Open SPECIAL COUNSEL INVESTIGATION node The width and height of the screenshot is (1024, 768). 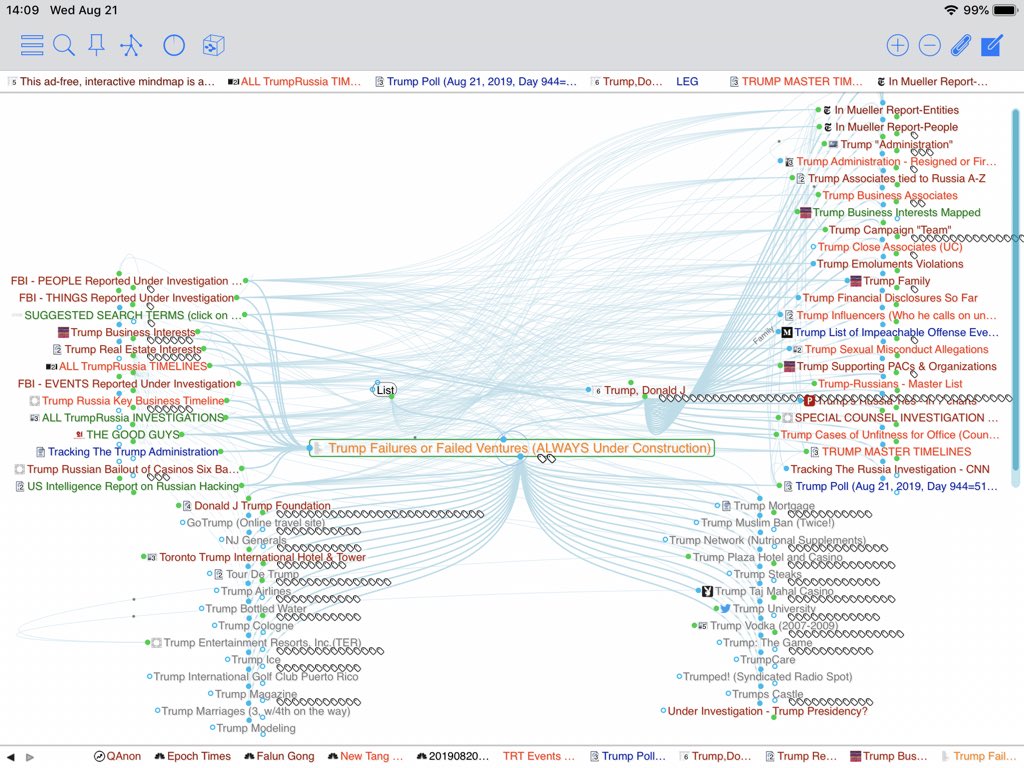click(x=890, y=418)
